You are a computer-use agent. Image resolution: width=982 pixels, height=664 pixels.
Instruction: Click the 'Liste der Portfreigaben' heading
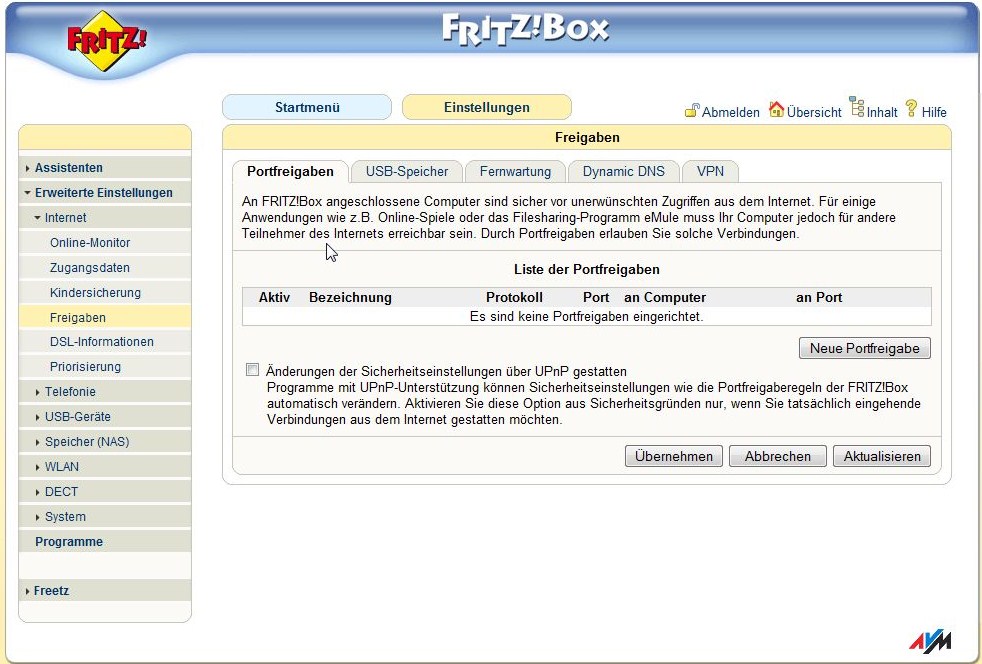coord(587,270)
